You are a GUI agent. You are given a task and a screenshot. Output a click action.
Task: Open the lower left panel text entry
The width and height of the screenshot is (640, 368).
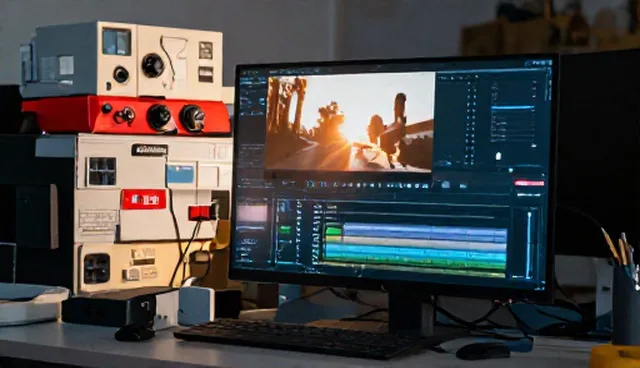pos(248,241)
